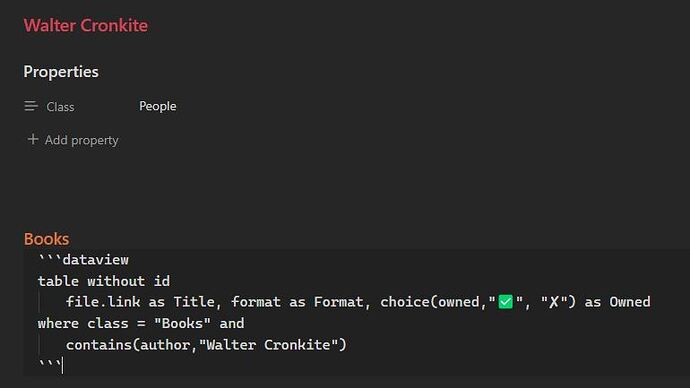Click the contains(author line in query
The image size is (690, 388).
[x=206, y=345]
